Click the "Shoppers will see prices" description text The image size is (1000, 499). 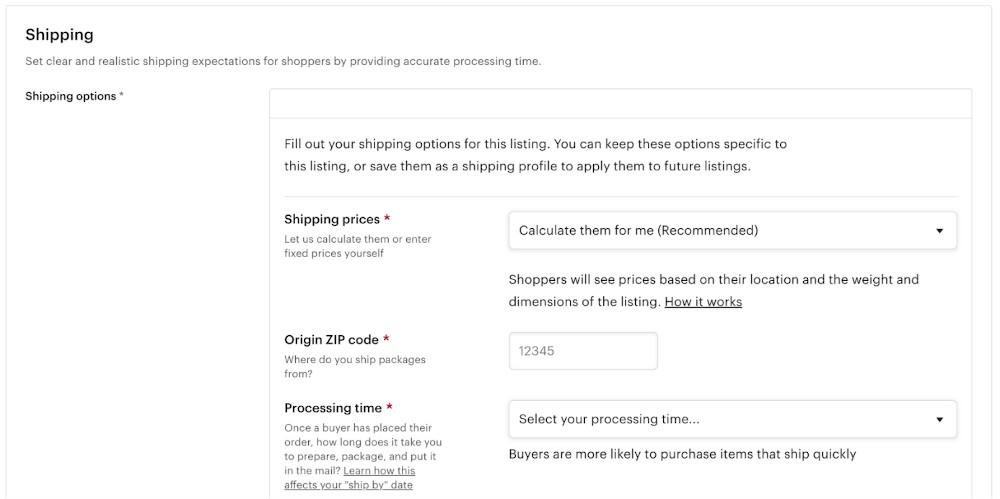(x=713, y=280)
